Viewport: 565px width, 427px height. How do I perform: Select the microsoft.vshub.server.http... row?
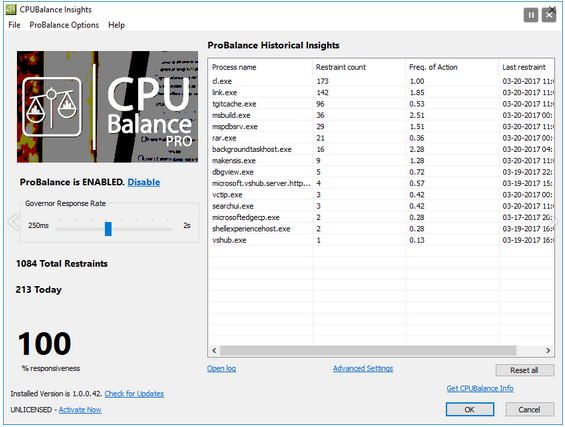point(381,183)
